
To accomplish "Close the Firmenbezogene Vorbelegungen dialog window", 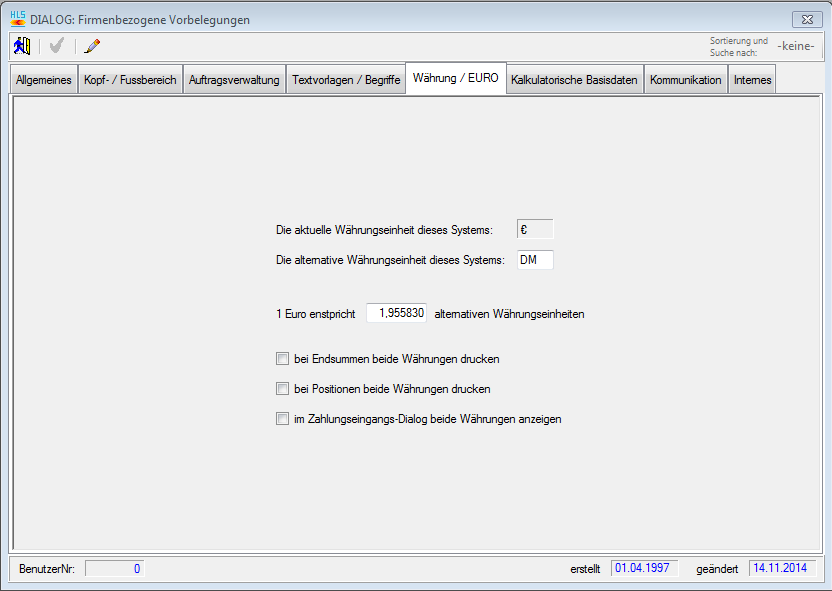I will pyautogui.click(x=805, y=19).
